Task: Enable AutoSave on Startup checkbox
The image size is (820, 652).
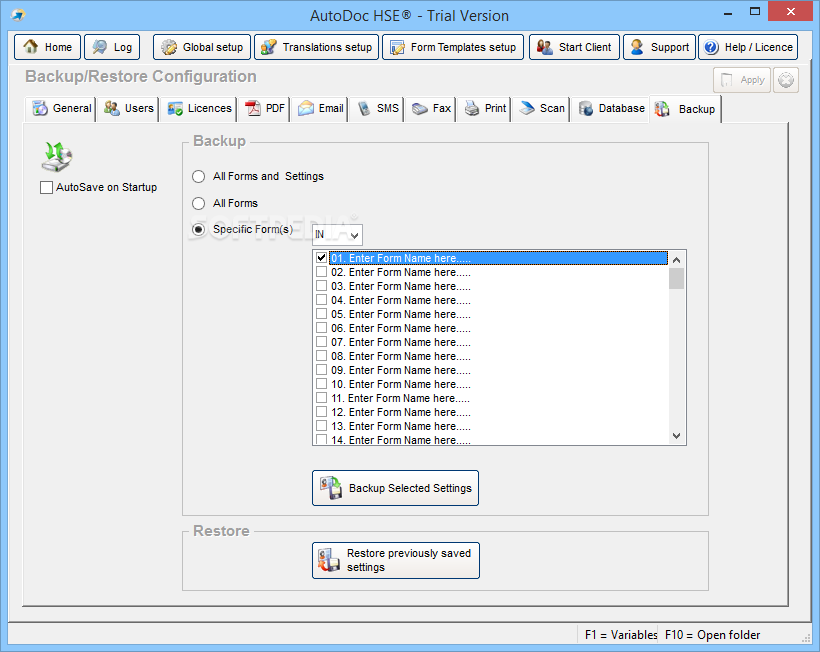Action: pos(47,187)
